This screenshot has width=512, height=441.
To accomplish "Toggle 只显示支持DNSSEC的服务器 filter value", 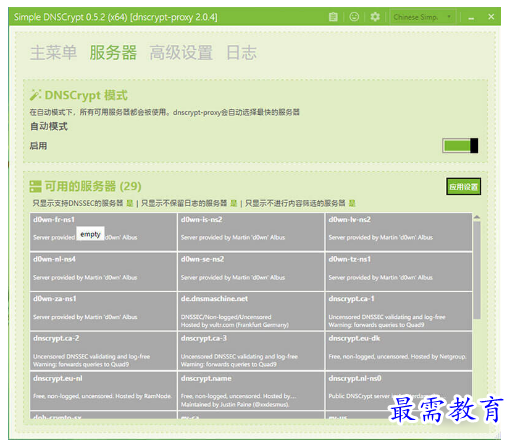I will (x=130, y=203).
